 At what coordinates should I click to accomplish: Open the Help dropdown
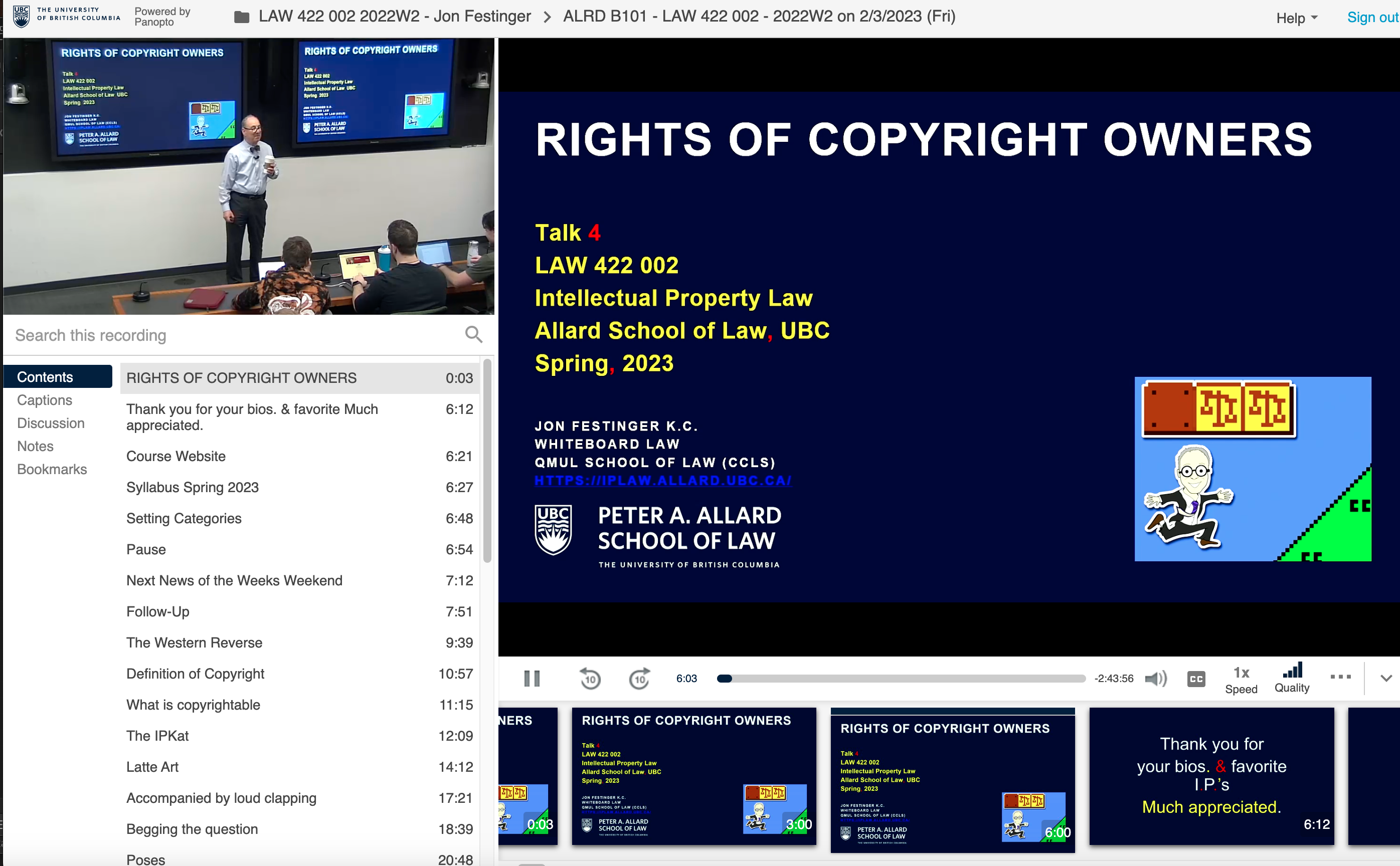1296,19
